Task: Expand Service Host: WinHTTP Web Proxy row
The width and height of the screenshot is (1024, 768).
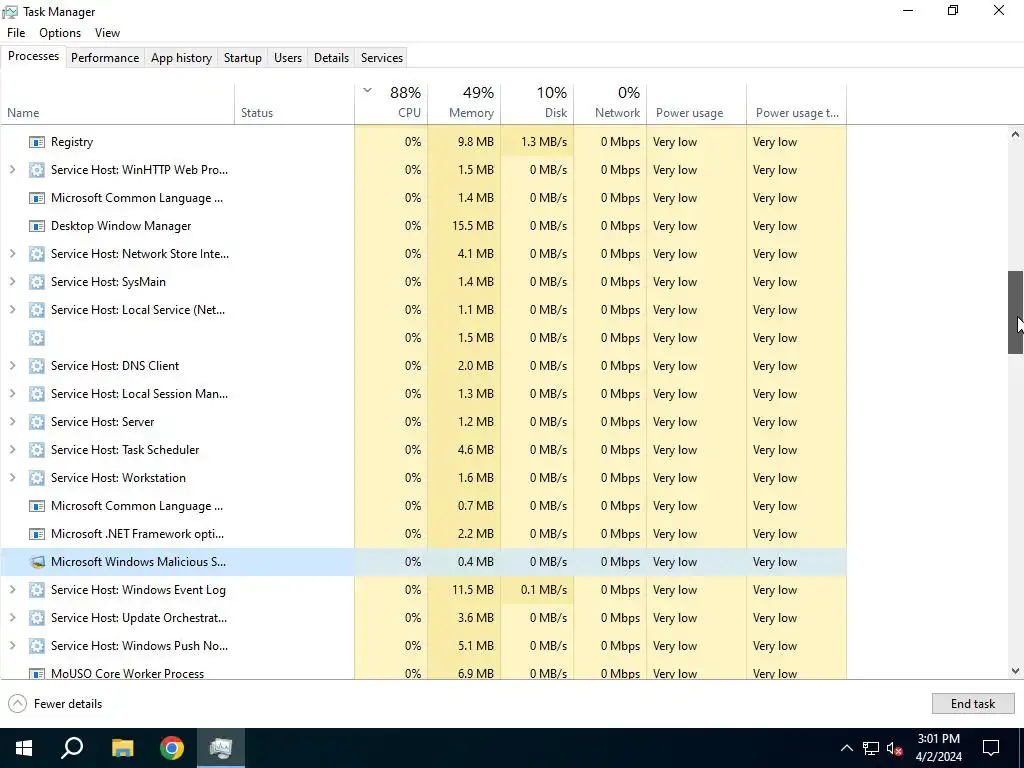Action: (12, 170)
